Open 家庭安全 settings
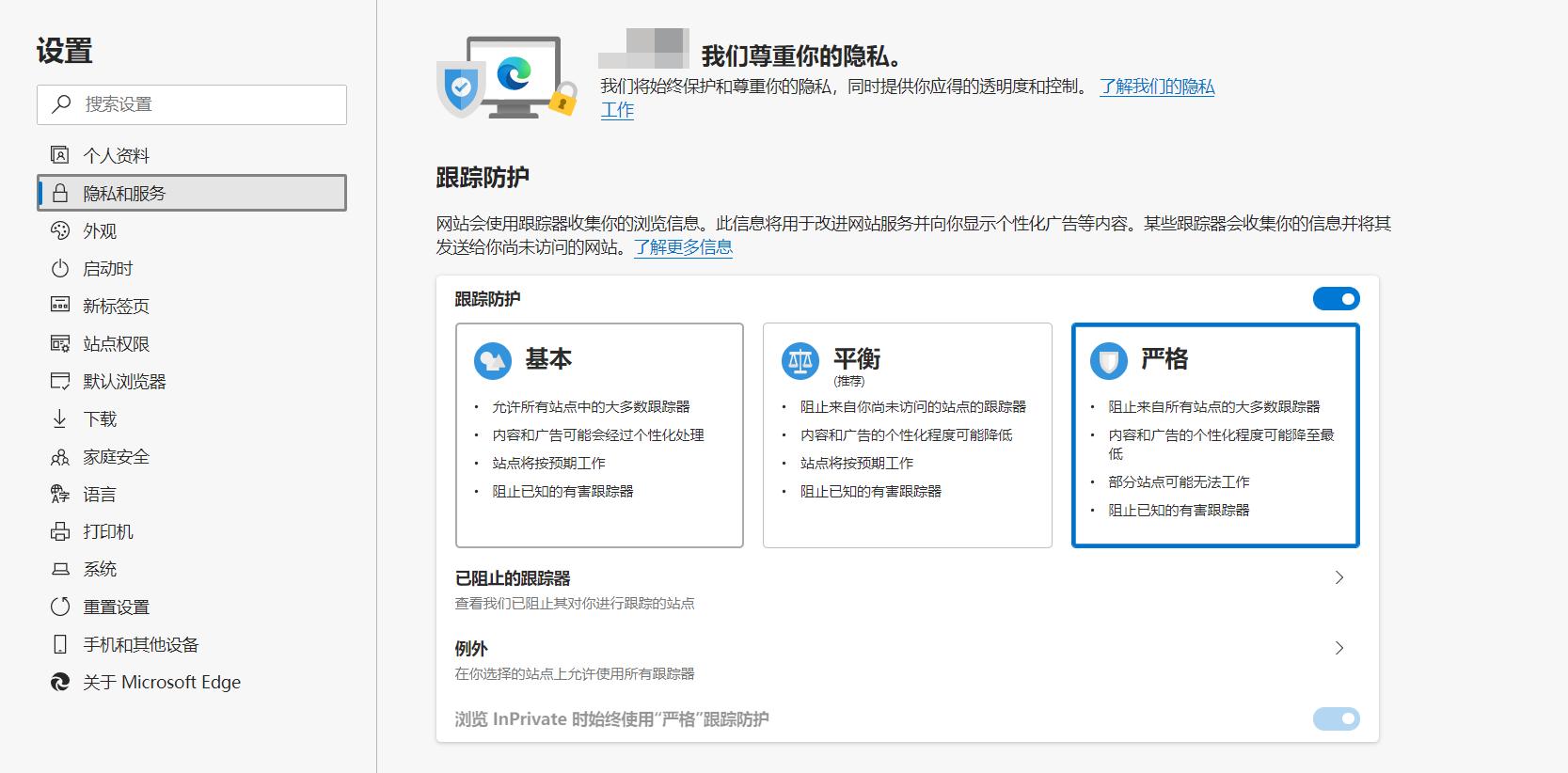The width and height of the screenshot is (1568, 773). (192, 456)
